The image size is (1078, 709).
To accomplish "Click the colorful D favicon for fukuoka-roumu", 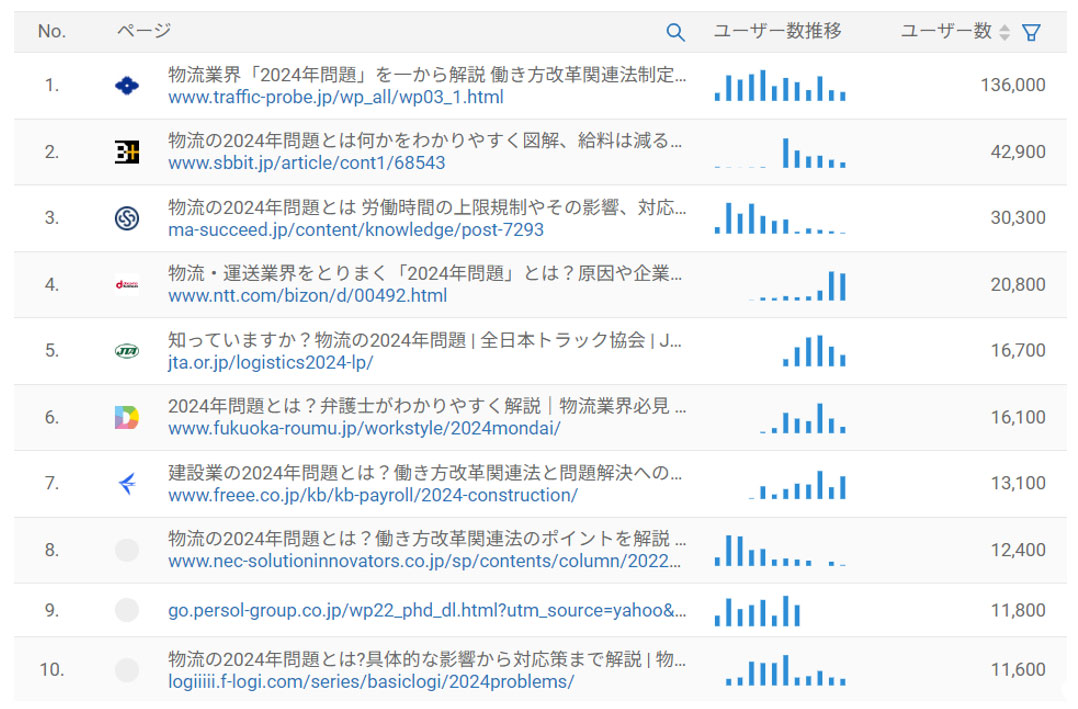I will [x=127, y=418].
